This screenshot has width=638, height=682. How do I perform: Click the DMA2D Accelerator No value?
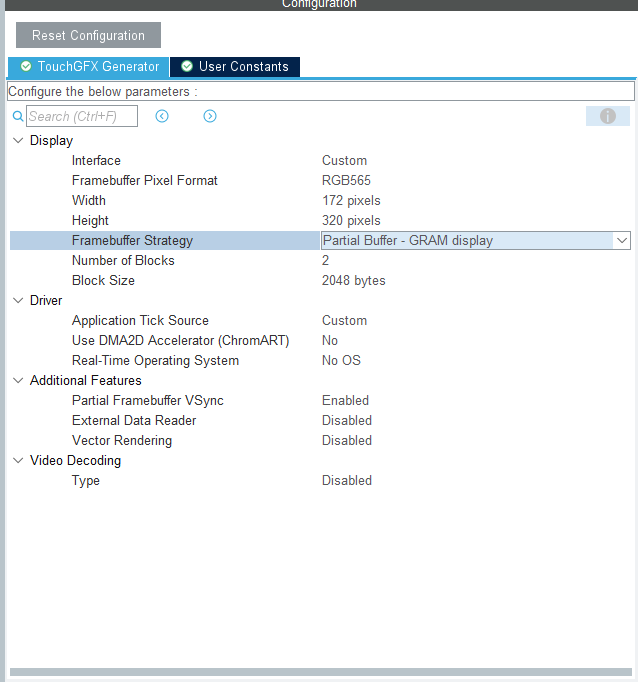[330, 341]
